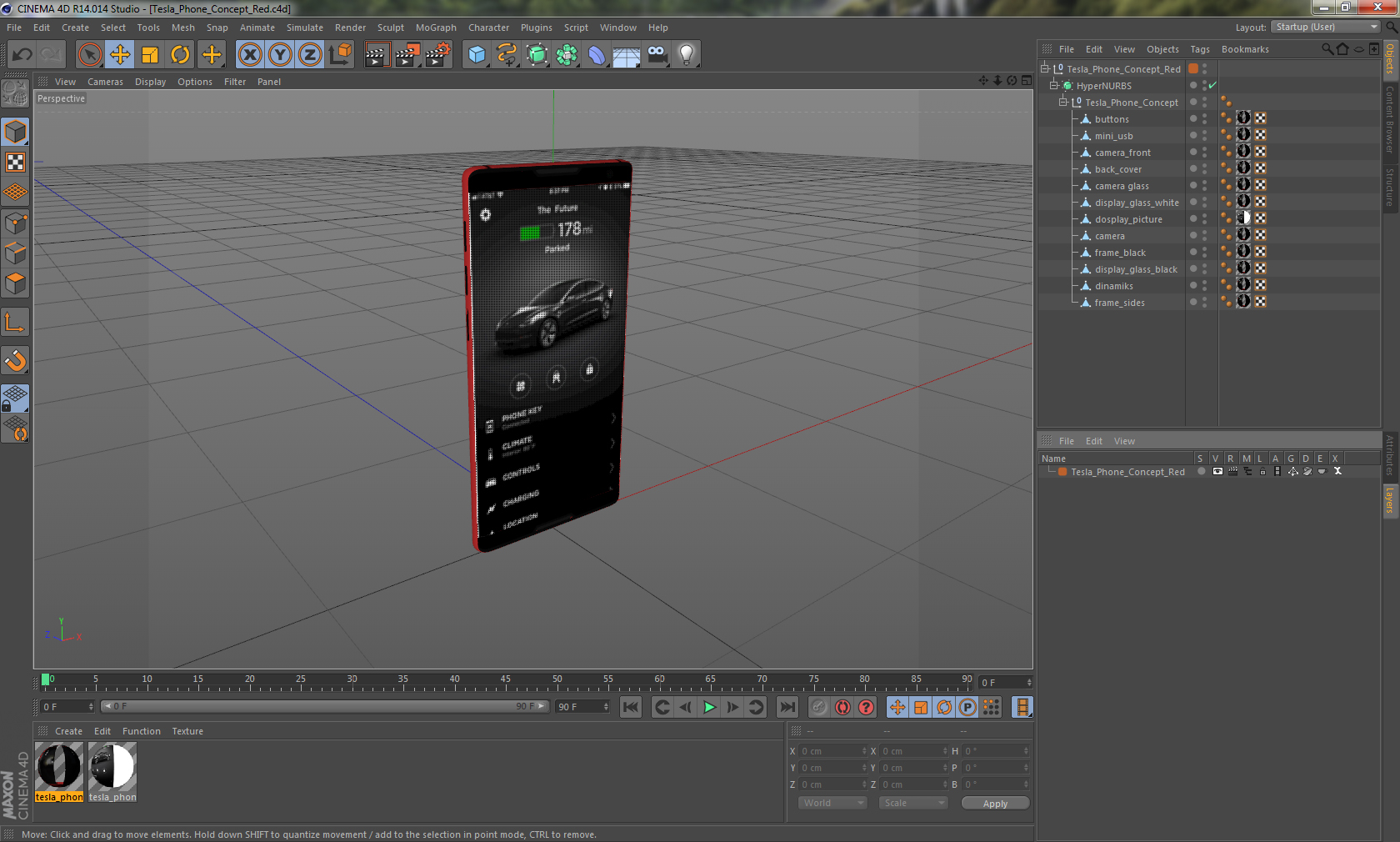
Task: Select the Live Selection tool
Action: [x=90, y=55]
